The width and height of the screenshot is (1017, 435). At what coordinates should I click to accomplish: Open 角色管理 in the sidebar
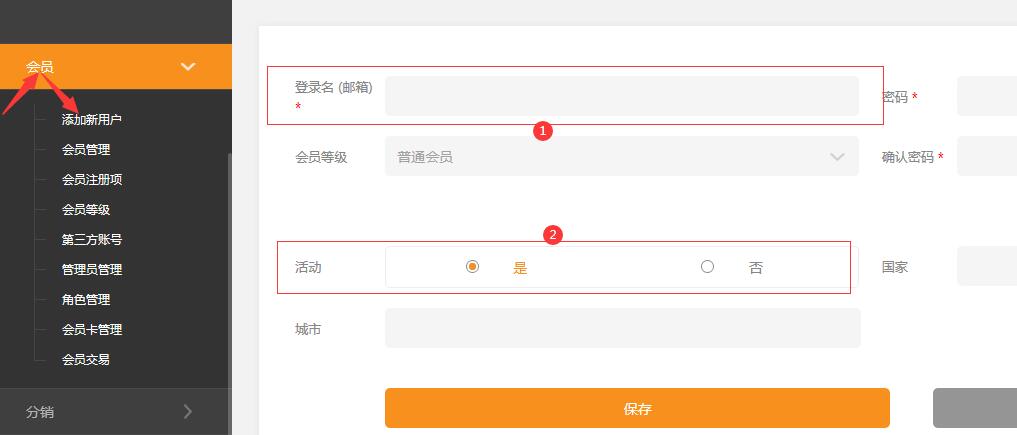pyautogui.click(x=86, y=299)
